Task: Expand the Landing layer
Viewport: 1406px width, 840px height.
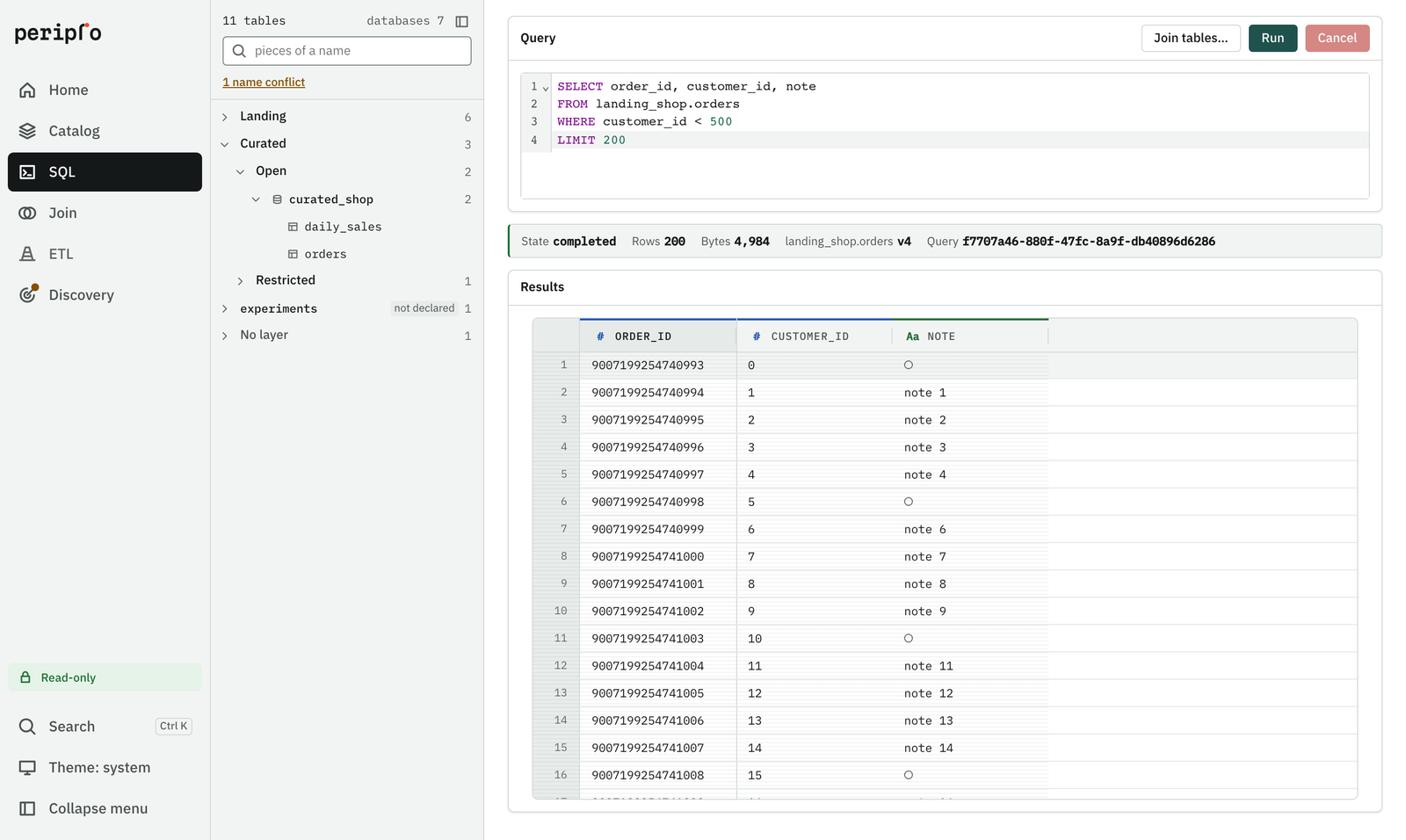Action: click(225, 117)
